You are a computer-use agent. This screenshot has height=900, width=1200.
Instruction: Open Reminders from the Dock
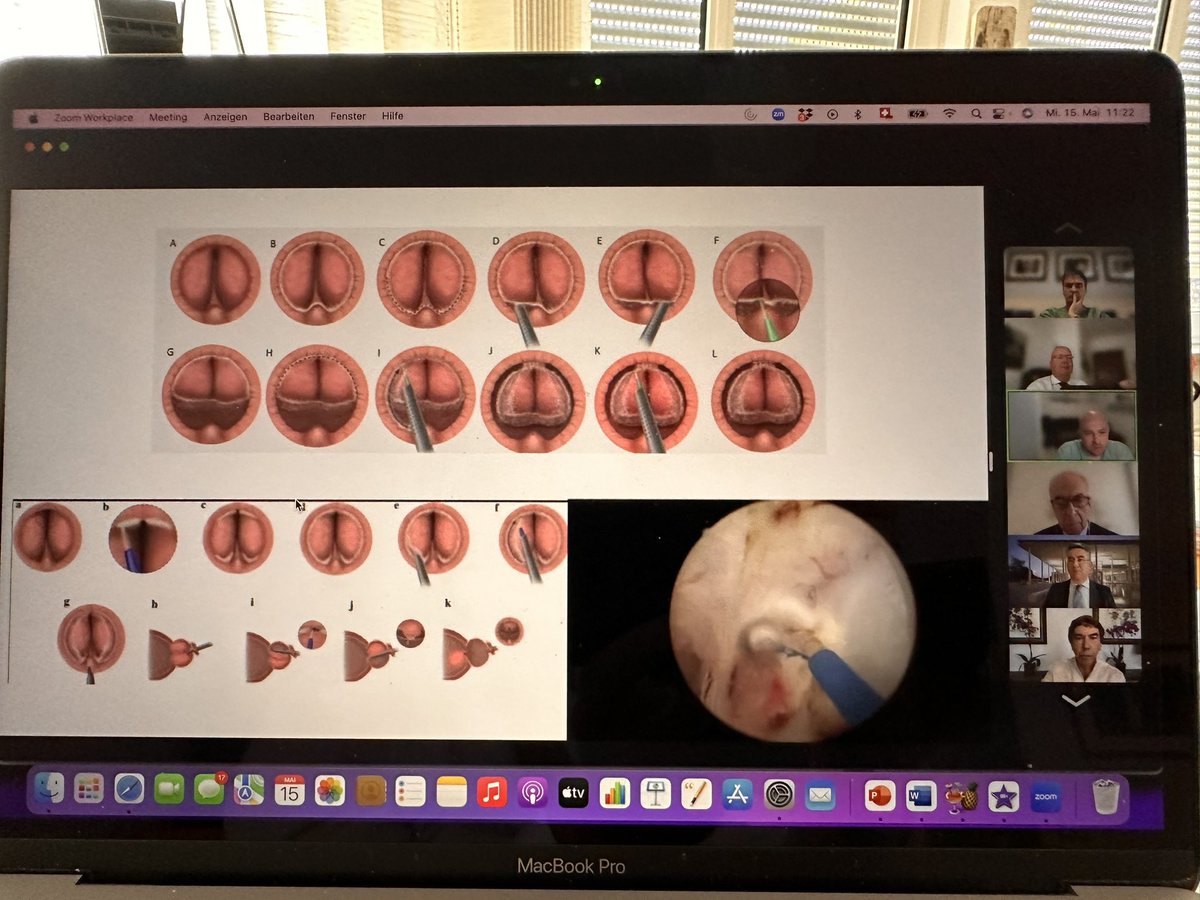click(411, 791)
